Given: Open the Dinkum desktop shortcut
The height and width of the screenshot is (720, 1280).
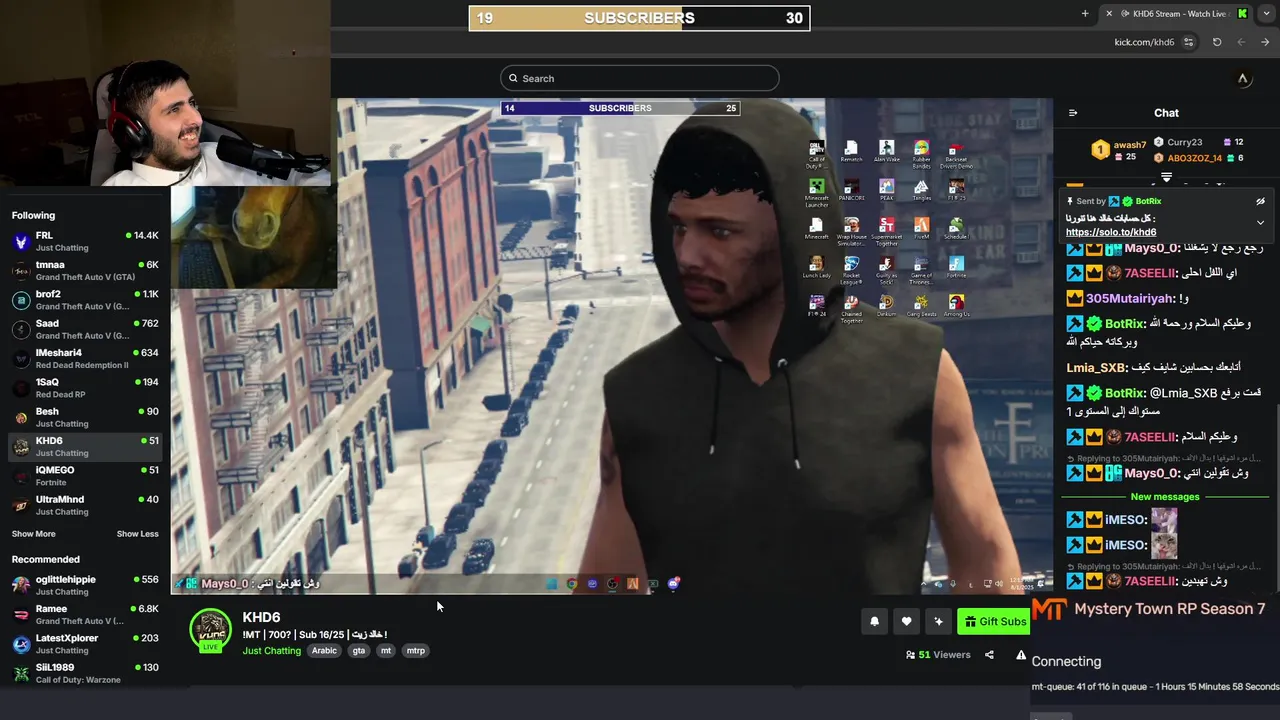Looking at the screenshot, I should pos(886,305).
